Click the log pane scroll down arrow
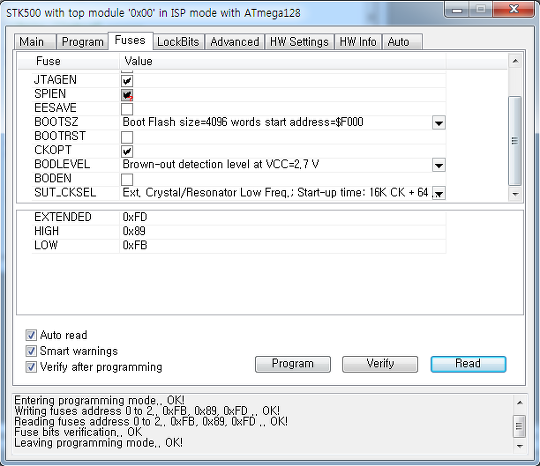This screenshot has width=540, height=466. (x=520, y=446)
